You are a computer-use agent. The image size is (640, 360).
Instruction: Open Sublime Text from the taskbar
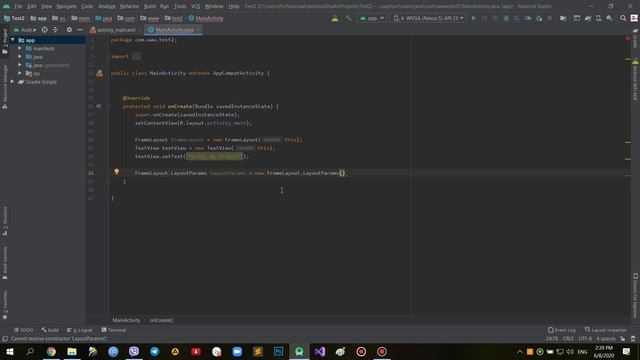[258, 351]
